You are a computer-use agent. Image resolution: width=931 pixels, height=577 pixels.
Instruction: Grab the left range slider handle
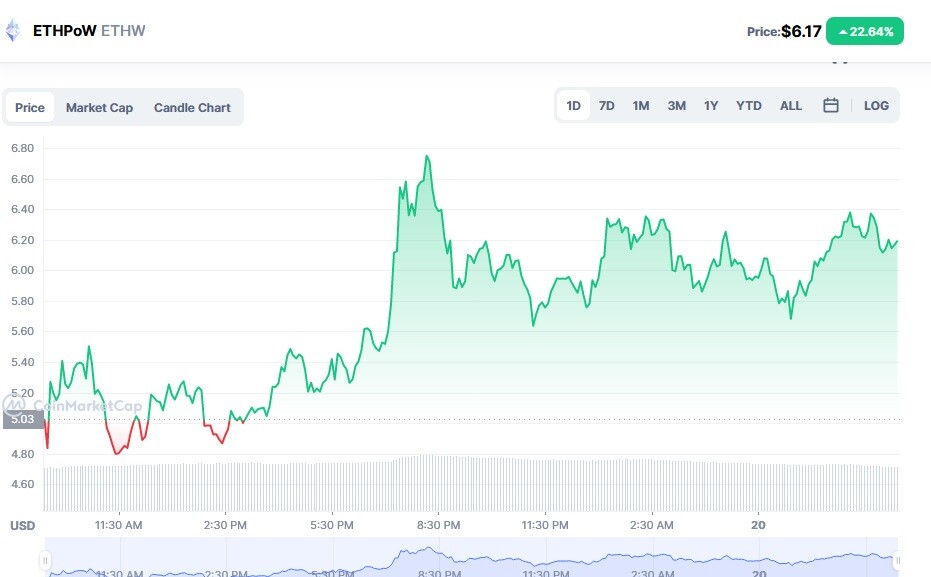pyautogui.click(x=45, y=560)
